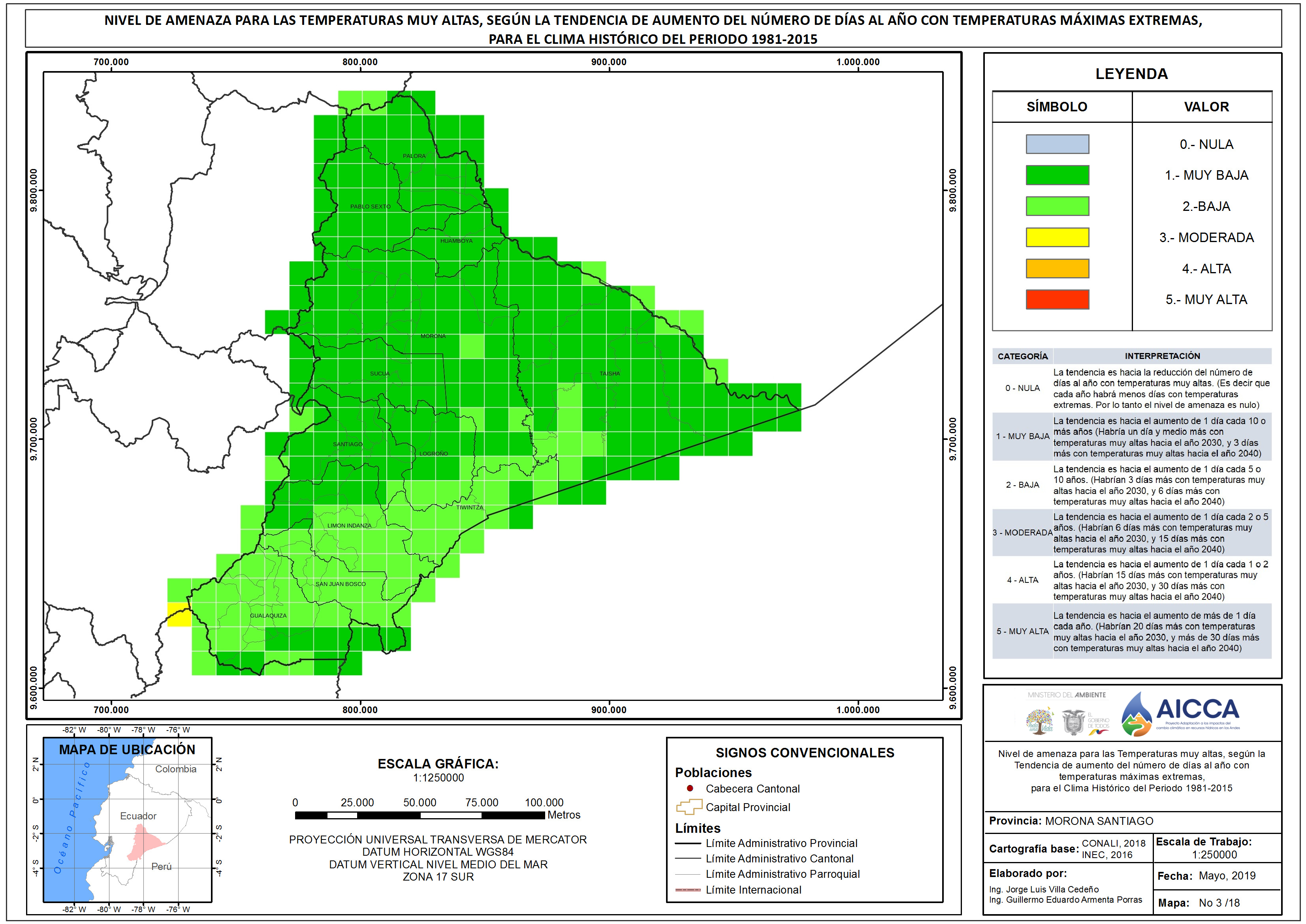
Task: Click the MORONA canton label
Action: tap(433, 336)
